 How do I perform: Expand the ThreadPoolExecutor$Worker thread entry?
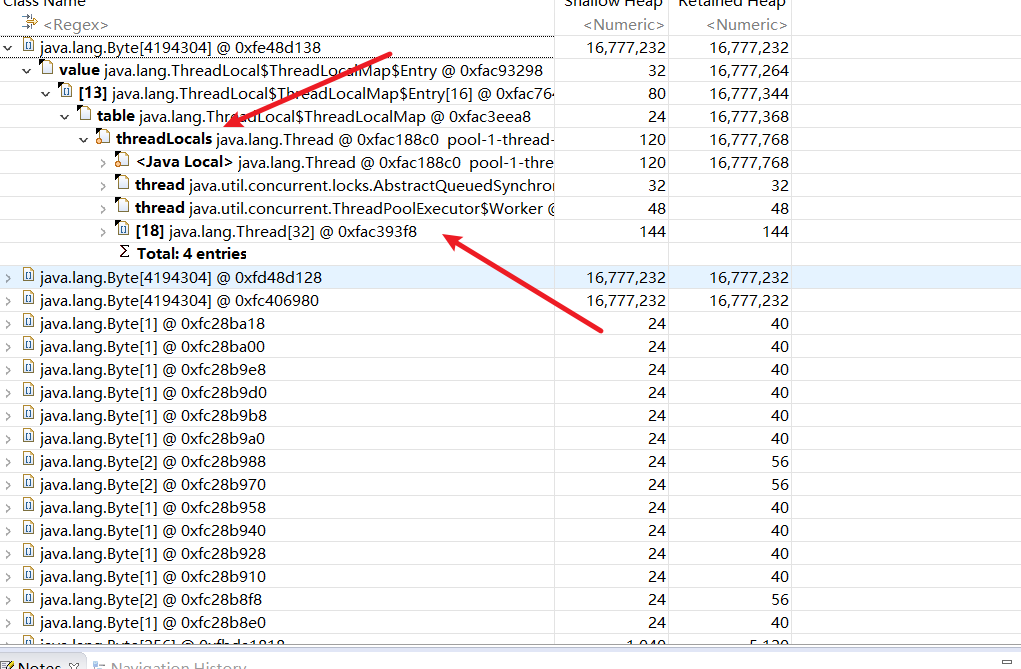tap(103, 208)
